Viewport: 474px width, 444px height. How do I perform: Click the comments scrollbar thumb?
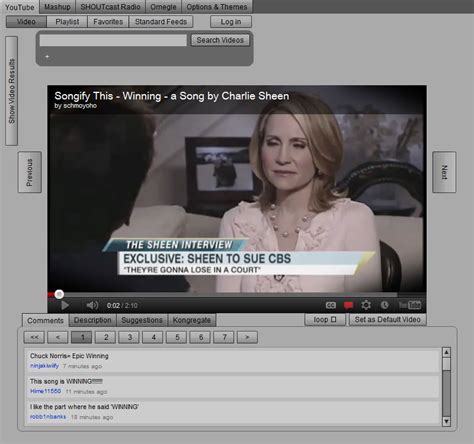click(446, 364)
